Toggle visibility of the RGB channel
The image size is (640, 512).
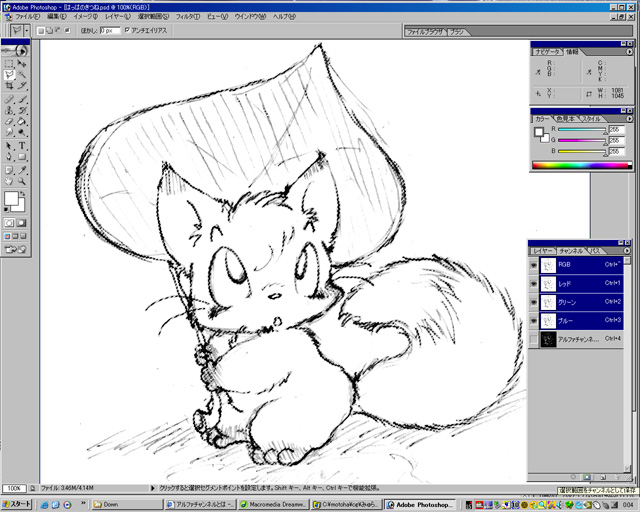click(x=533, y=265)
